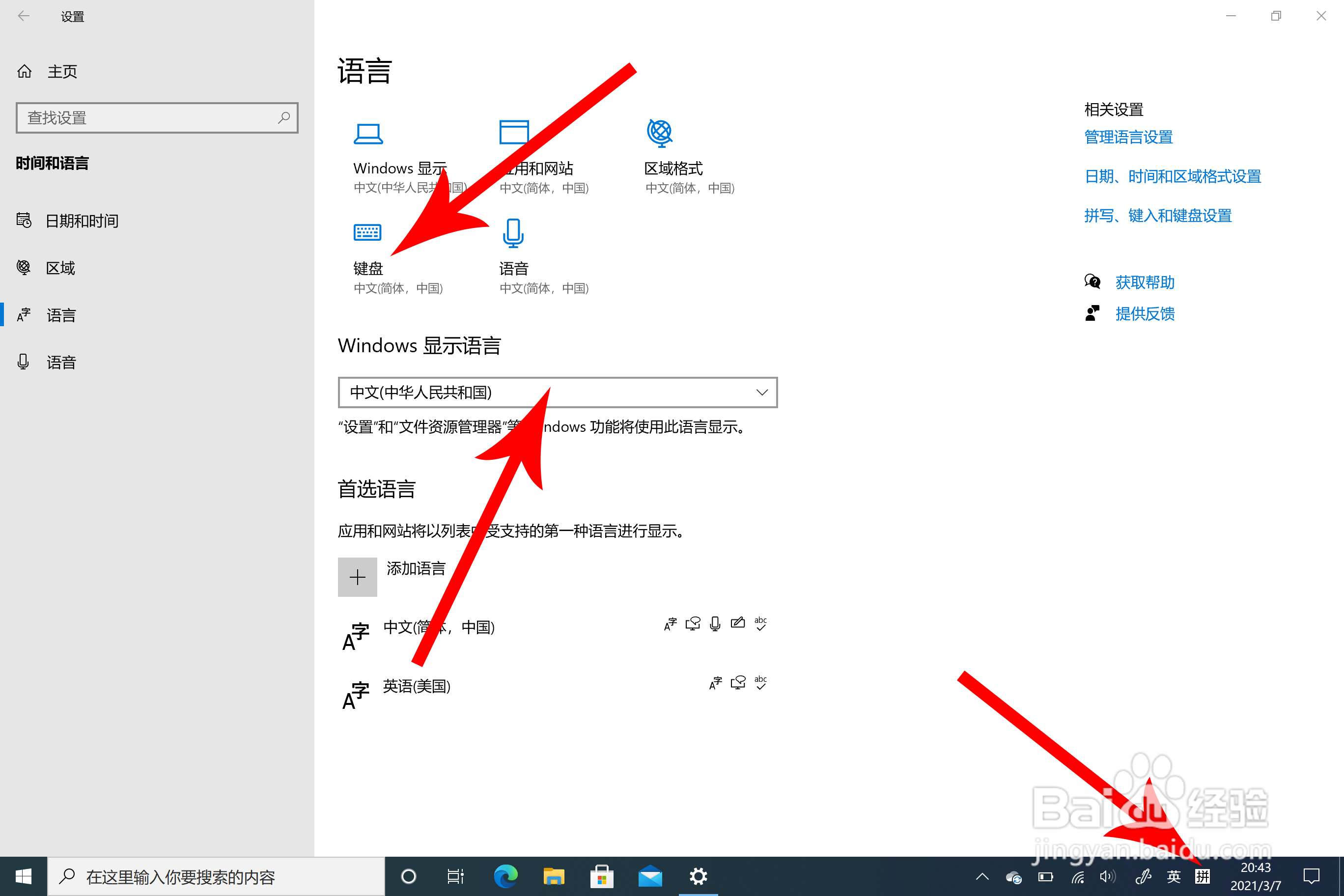Screen dimensions: 1344x896
Task: Click the 提供反馈 feedback icon
Action: tap(1092, 313)
